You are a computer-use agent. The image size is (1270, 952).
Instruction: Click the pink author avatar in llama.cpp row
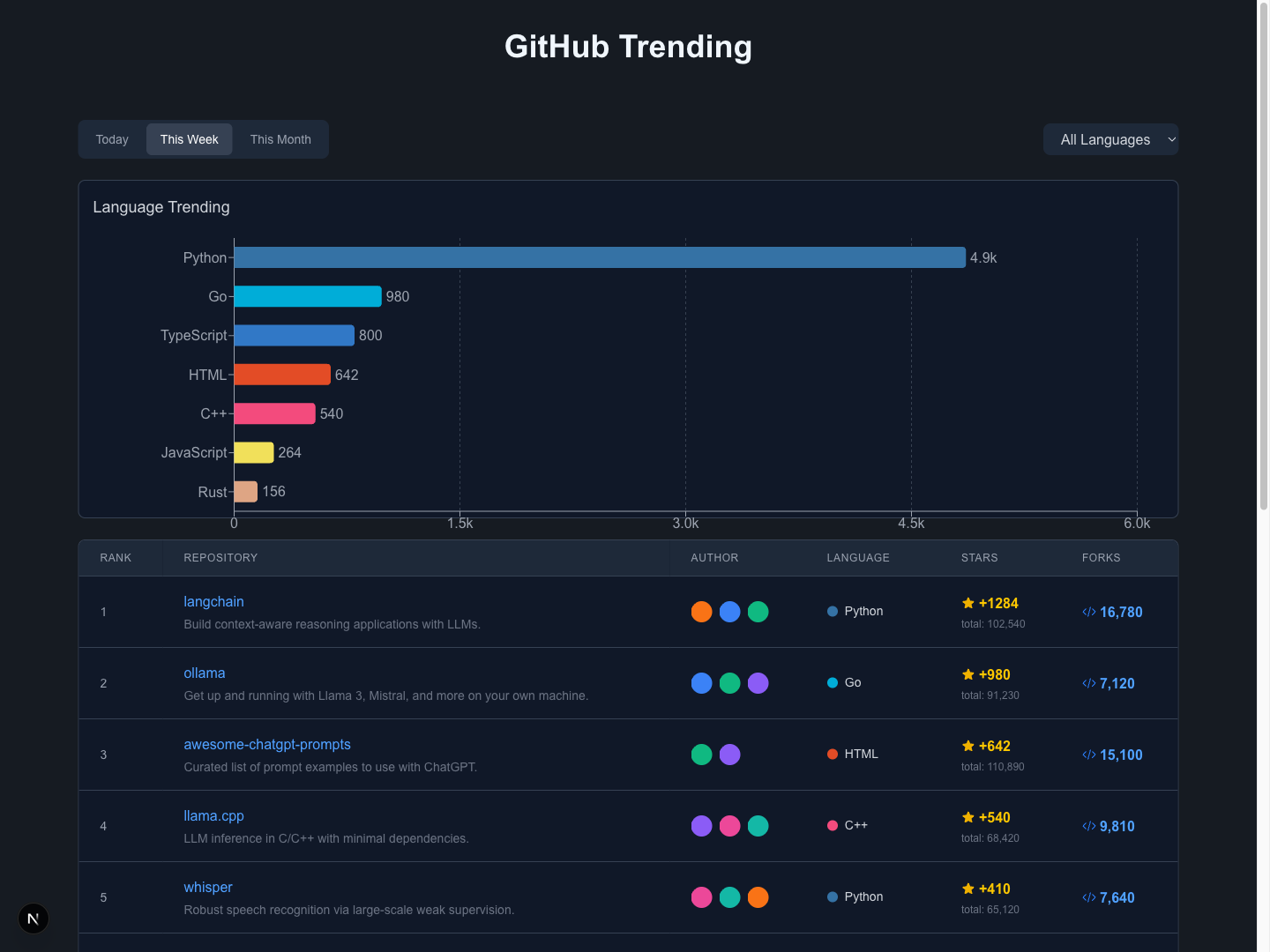pos(730,826)
